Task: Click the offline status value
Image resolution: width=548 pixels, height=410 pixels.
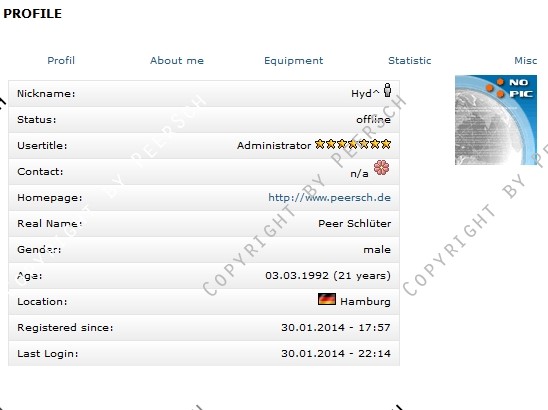Action: (373, 120)
